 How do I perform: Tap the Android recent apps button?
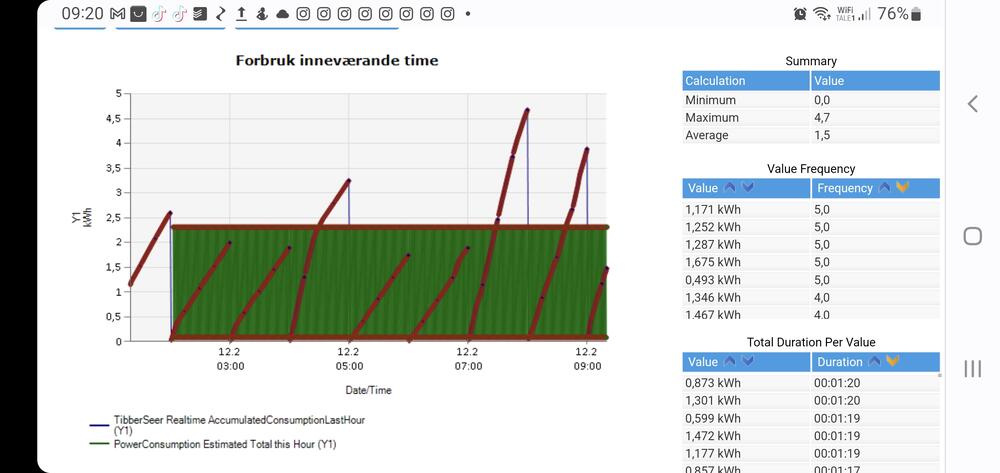[973, 368]
